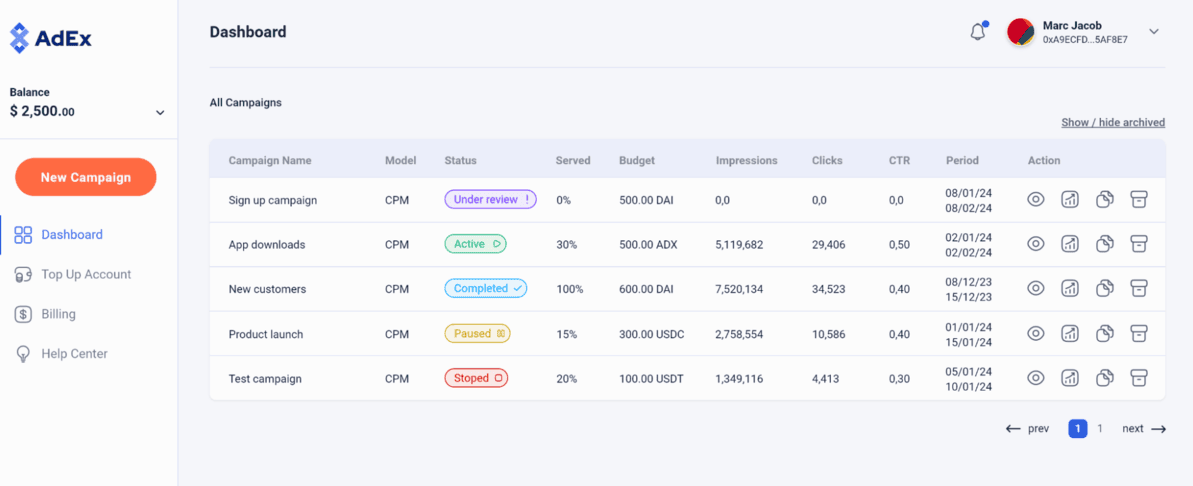This screenshot has width=1193, height=486.
Task: Click eye icon for New customers row
Action: pos(1036,289)
